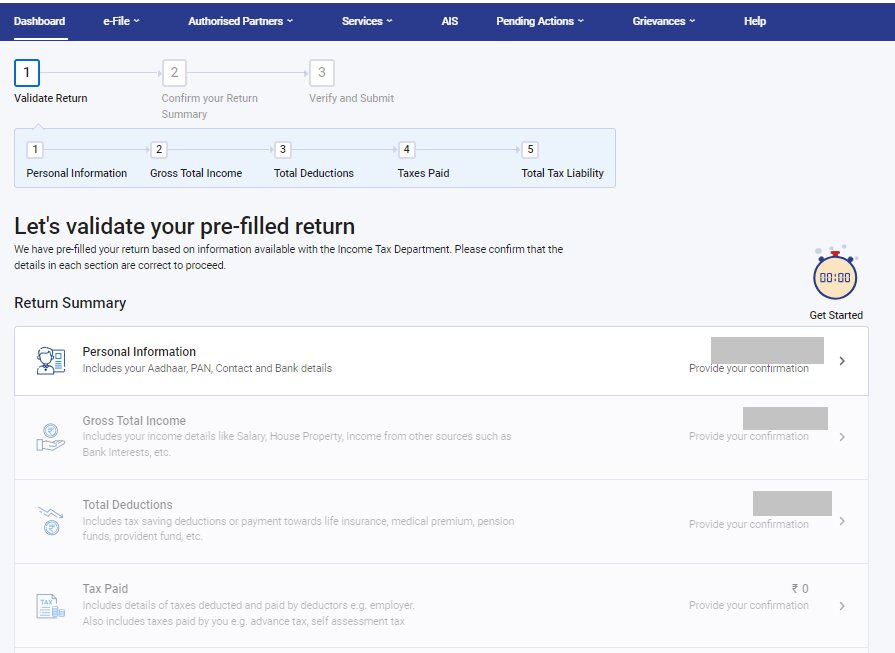Switch to the Dashboard tab

[40, 20]
